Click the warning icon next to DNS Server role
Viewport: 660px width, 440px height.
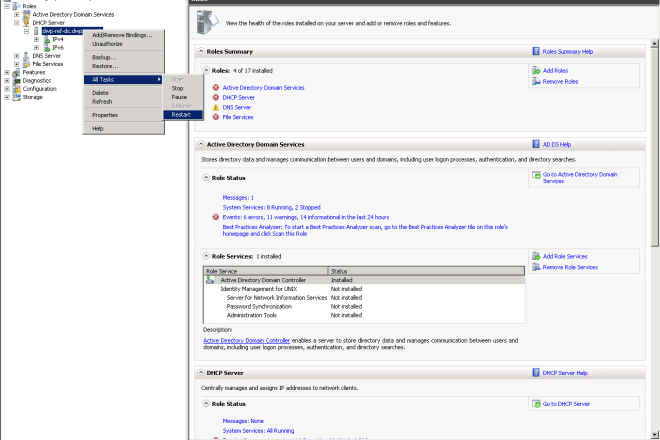tap(216, 107)
